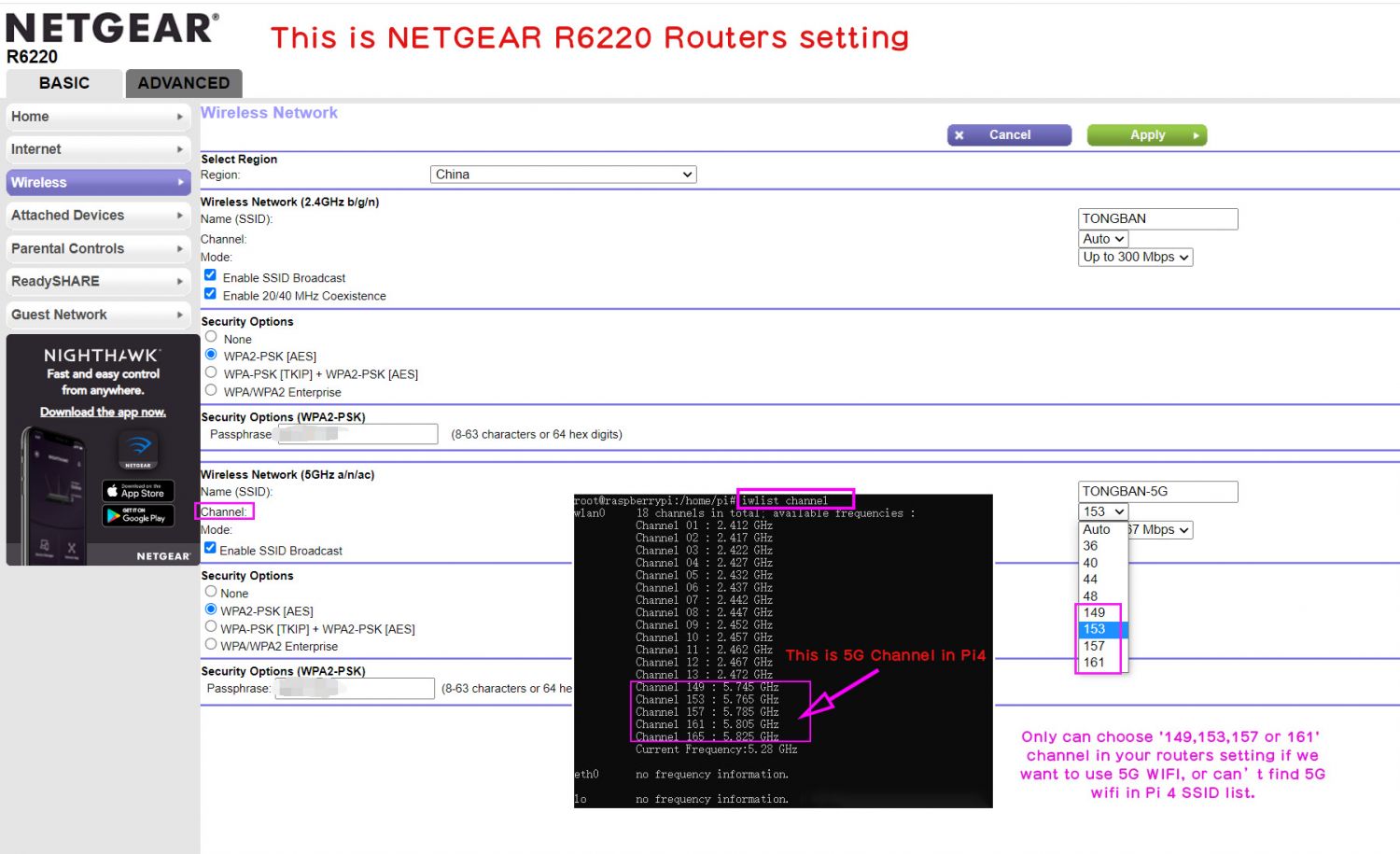This screenshot has height=854, width=1400.
Task: Open the Guest Network menu item
Action: [98, 315]
